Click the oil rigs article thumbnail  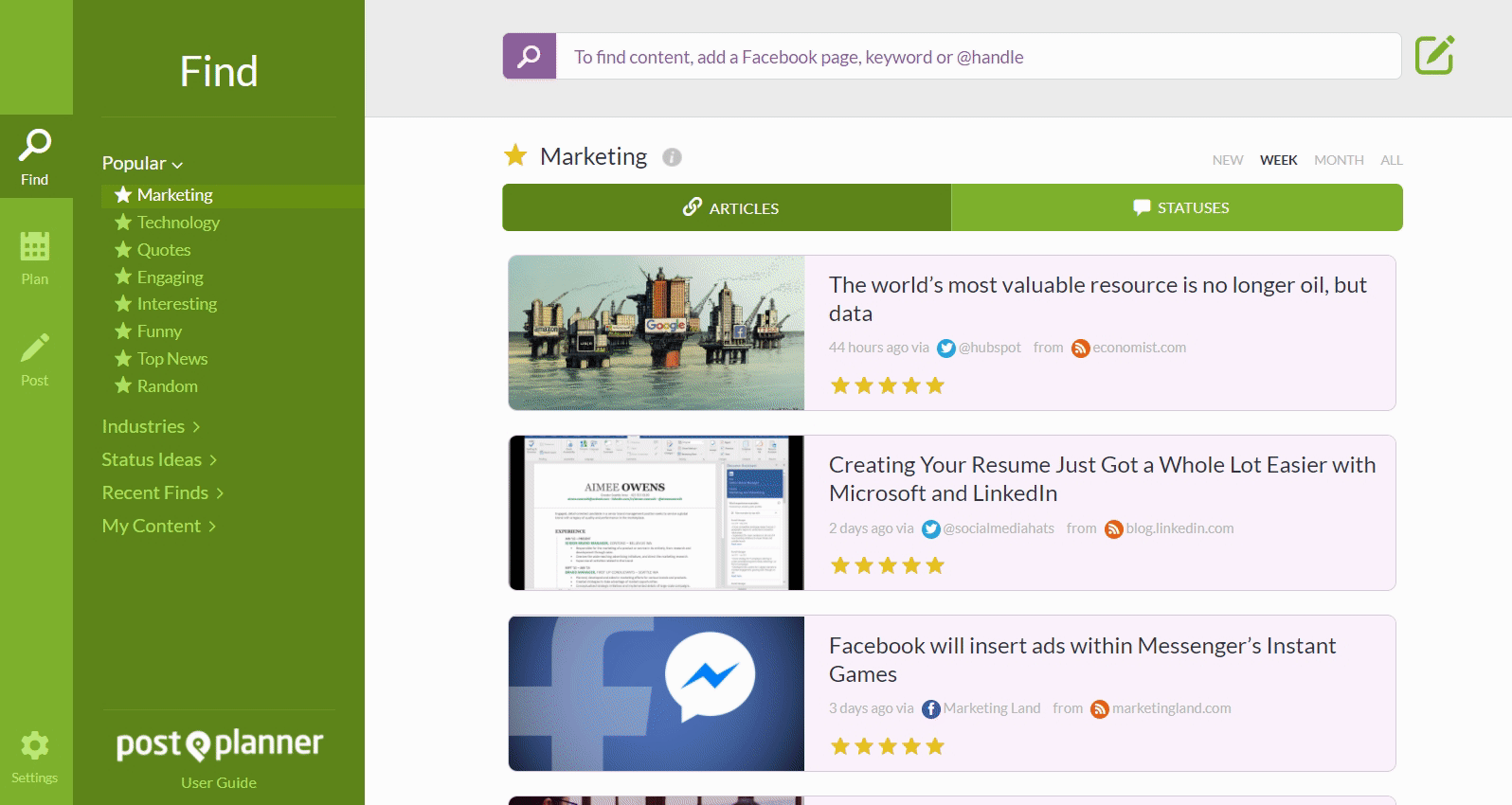pyautogui.click(x=657, y=332)
